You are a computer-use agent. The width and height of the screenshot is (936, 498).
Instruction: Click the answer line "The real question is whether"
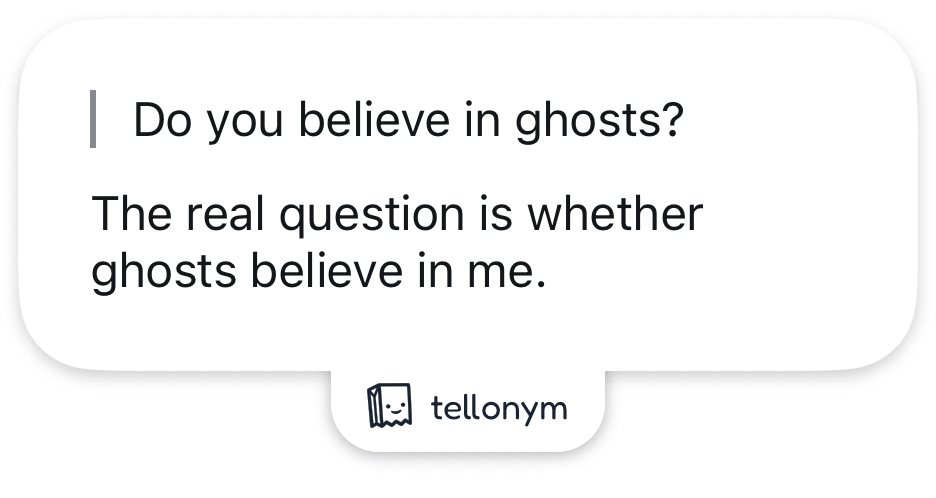397,215
